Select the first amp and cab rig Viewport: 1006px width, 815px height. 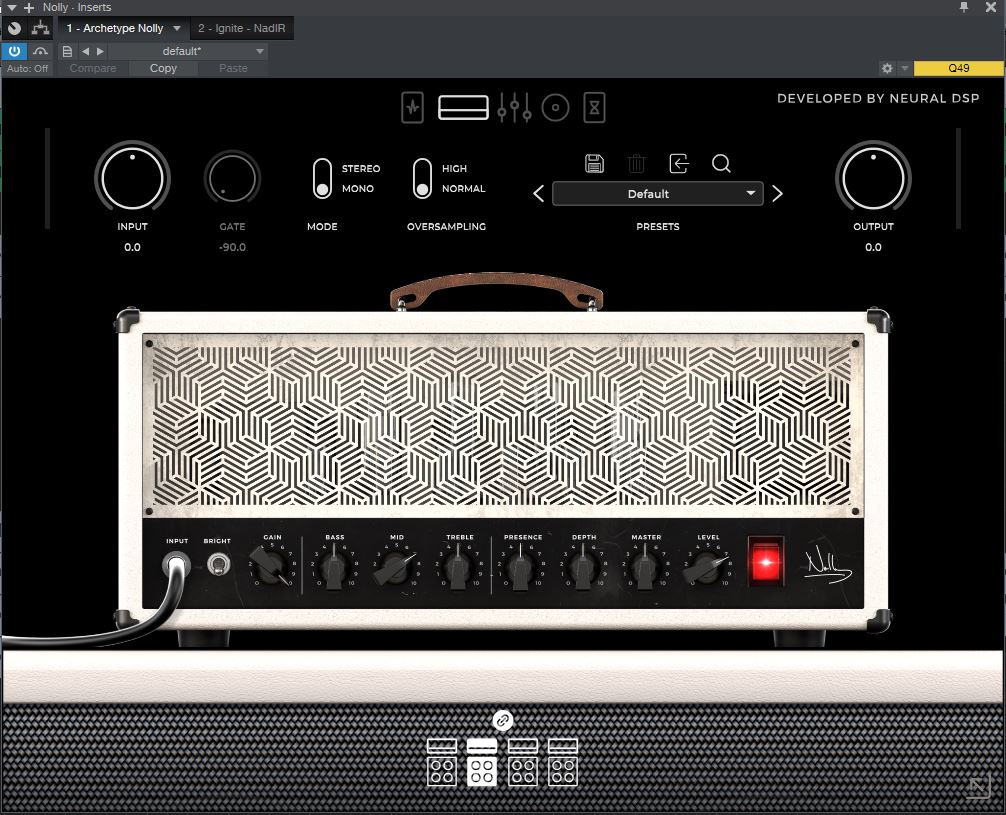[442, 762]
